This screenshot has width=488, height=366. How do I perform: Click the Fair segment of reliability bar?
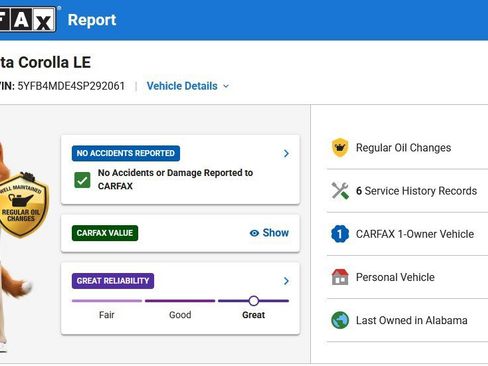click(107, 301)
